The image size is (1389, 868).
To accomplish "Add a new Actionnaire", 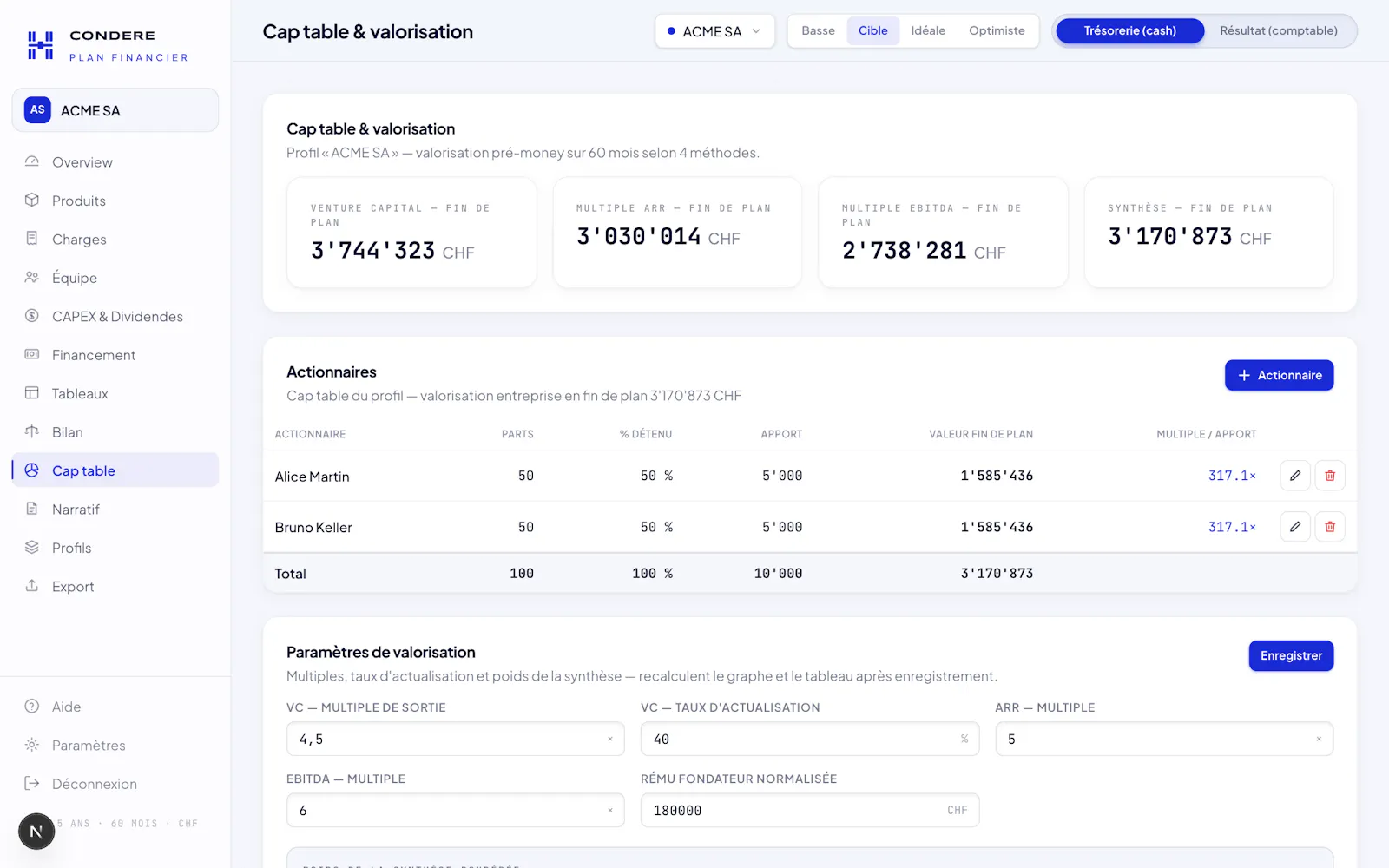I will pos(1279,375).
